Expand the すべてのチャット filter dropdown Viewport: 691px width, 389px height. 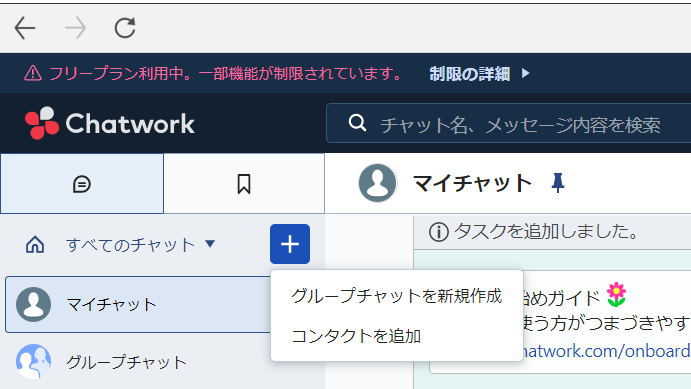[141, 245]
